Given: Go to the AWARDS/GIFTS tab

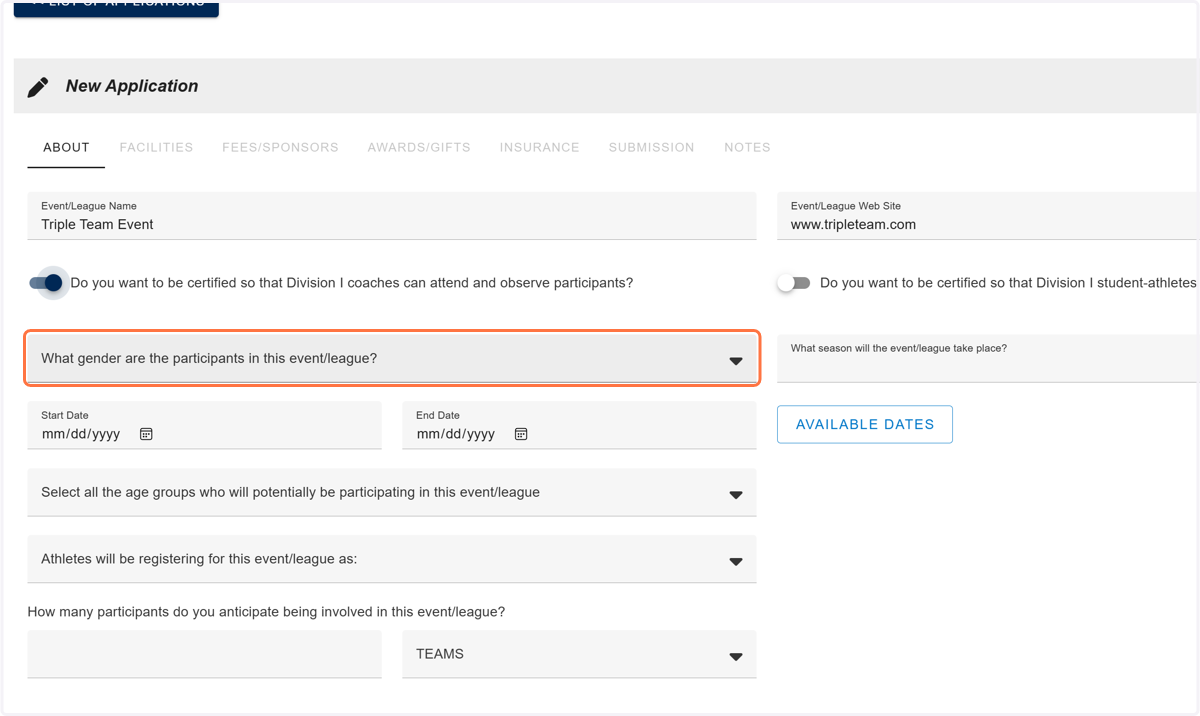Looking at the screenshot, I should [x=419, y=147].
